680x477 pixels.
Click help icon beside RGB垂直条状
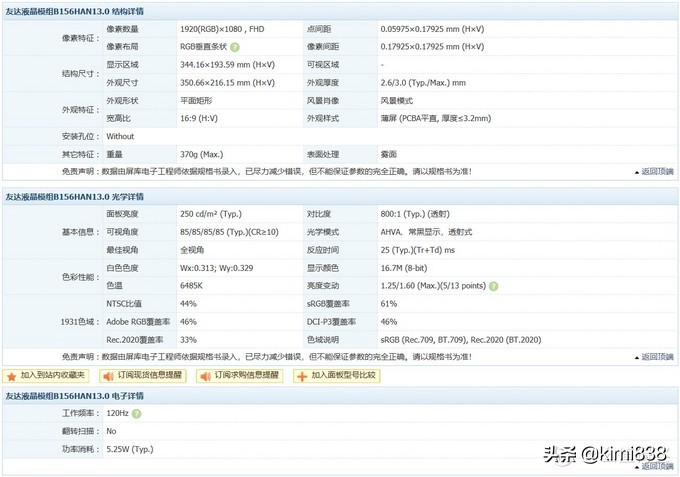[x=235, y=47]
